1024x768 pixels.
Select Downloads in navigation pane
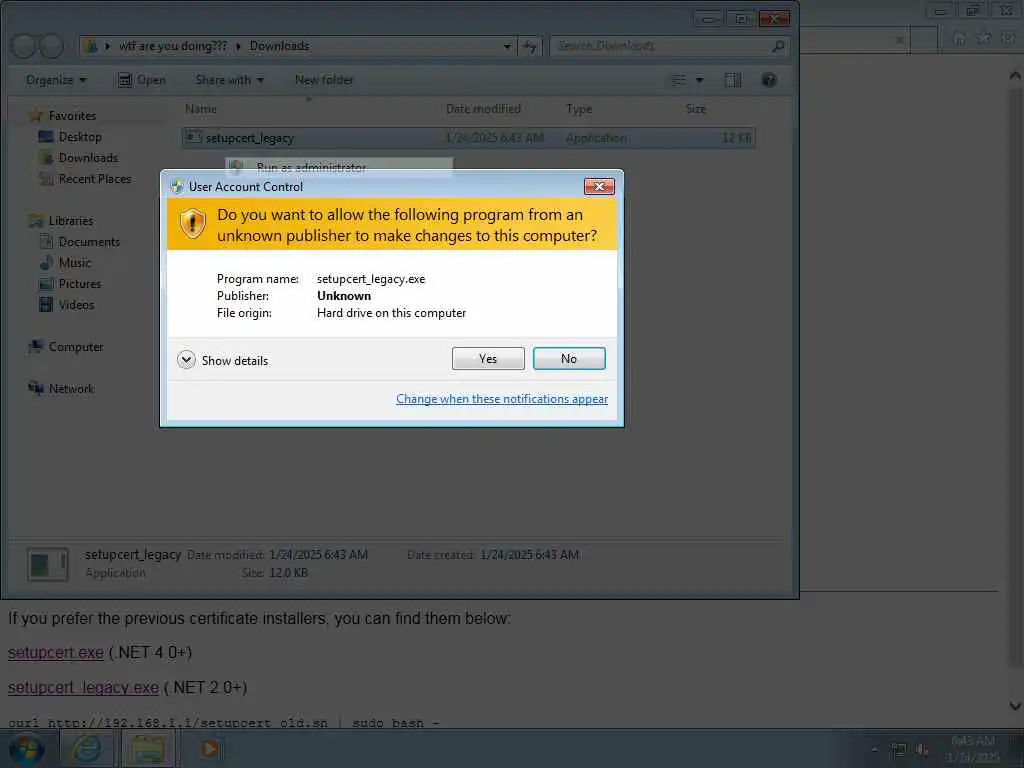(88, 157)
